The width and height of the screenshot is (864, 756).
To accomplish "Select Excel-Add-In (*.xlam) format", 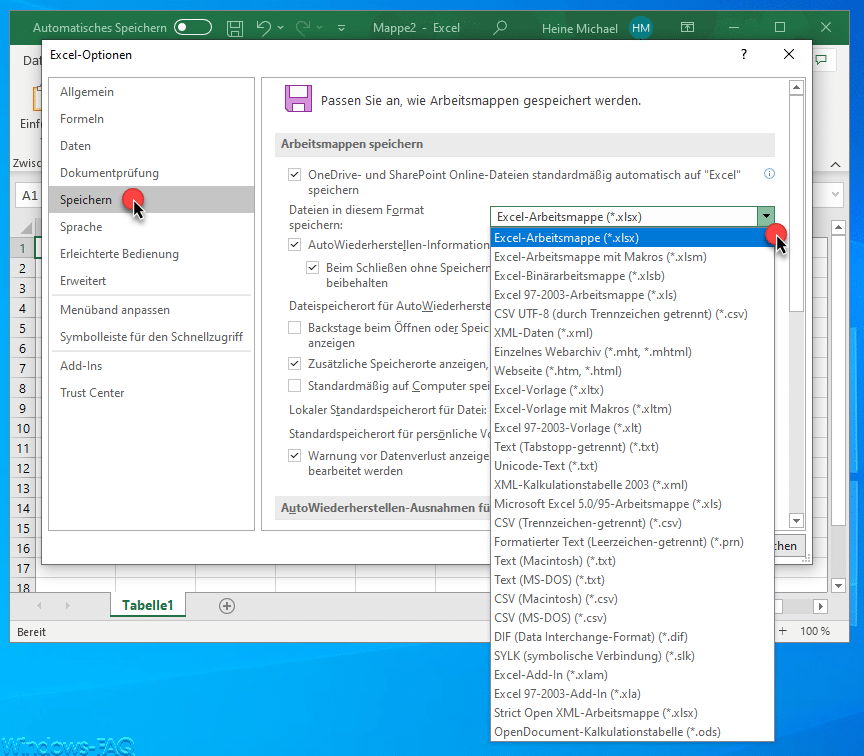I will click(x=632, y=674).
